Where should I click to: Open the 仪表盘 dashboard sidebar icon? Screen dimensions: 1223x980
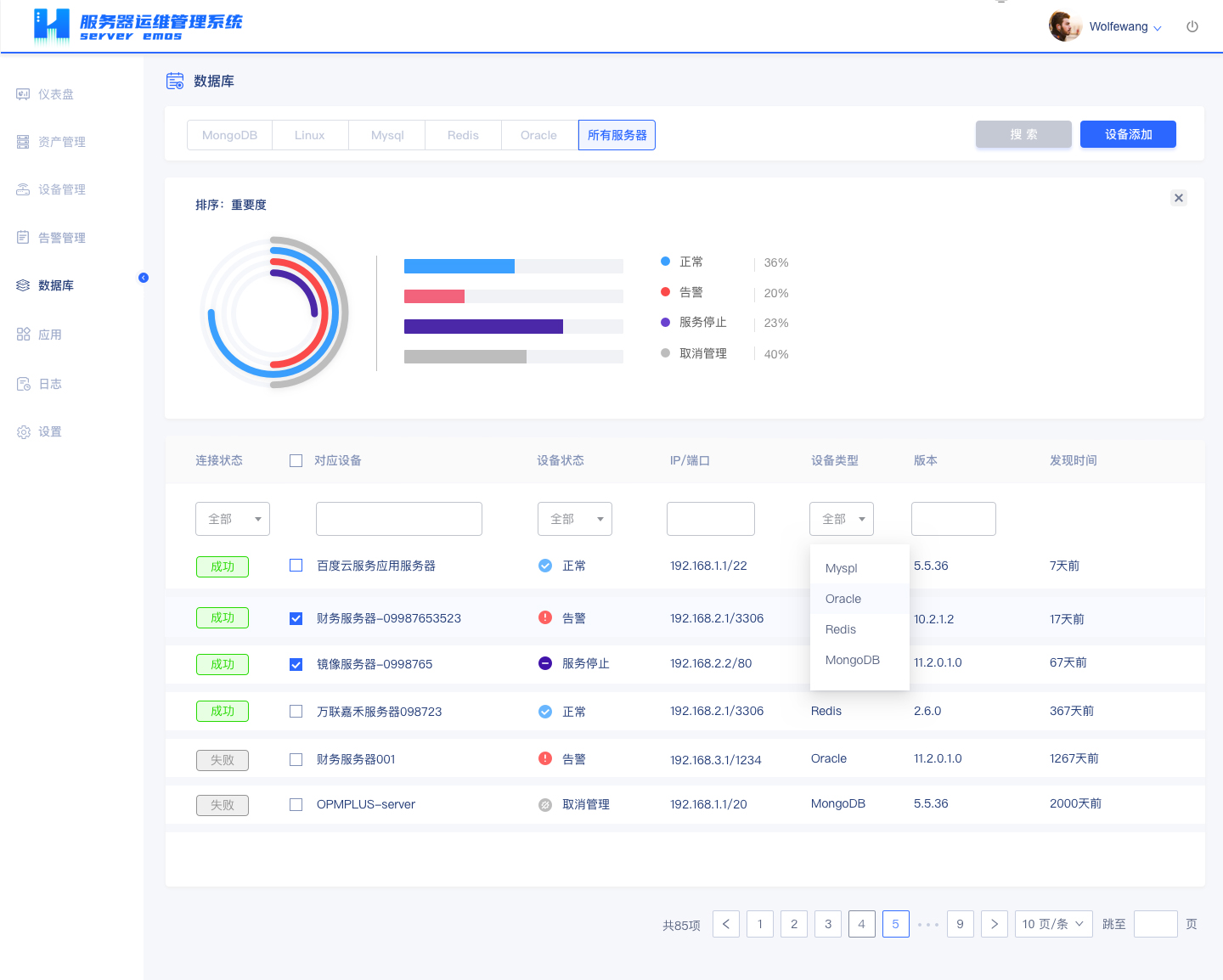click(x=23, y=94)
